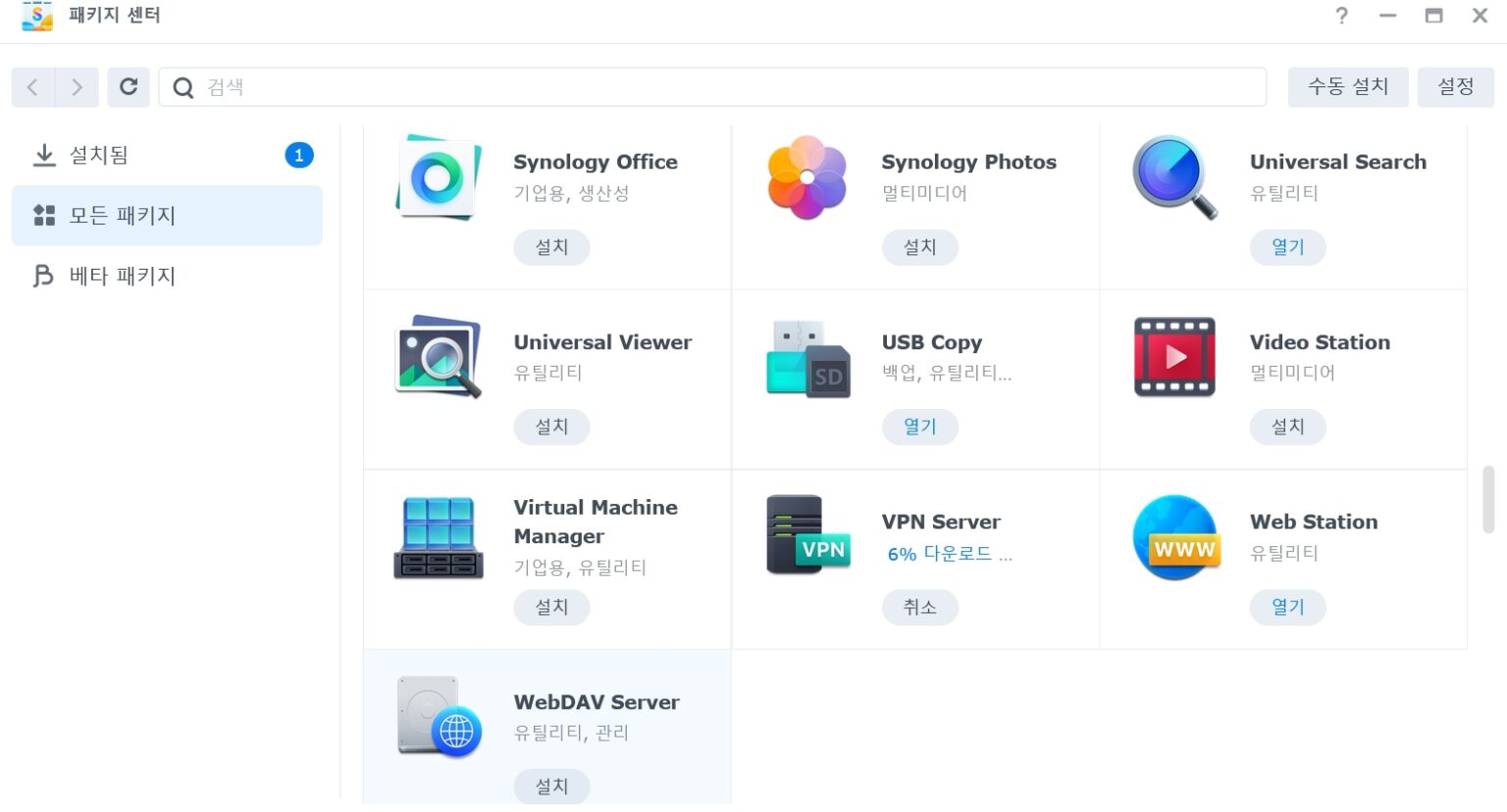The height and width of the screenshot is (812, 1507).
Task: Click the VPN Server title text
Action: (x=941, y=522)
